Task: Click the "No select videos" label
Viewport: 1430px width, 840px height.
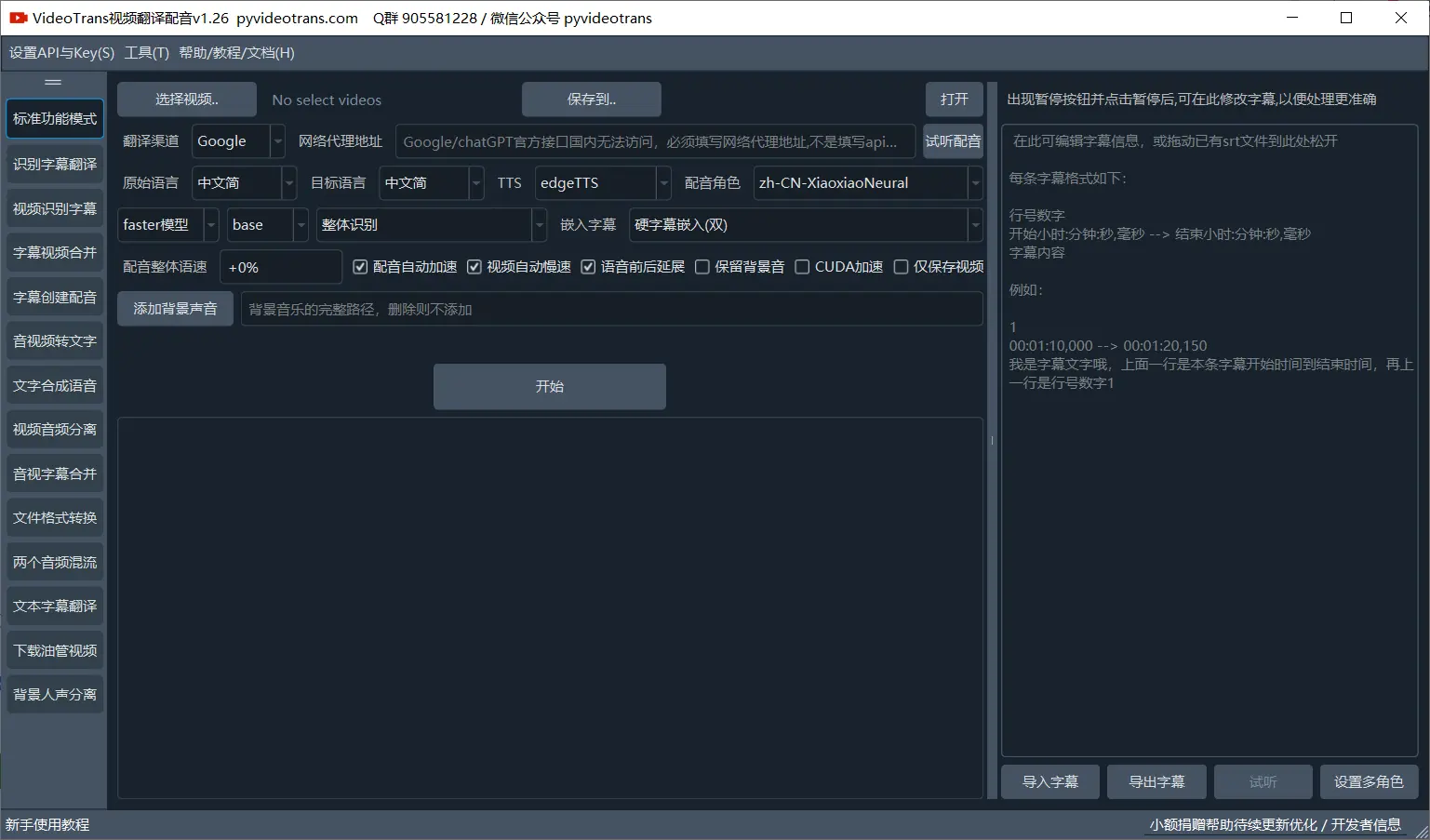Action: click(327, 100)
